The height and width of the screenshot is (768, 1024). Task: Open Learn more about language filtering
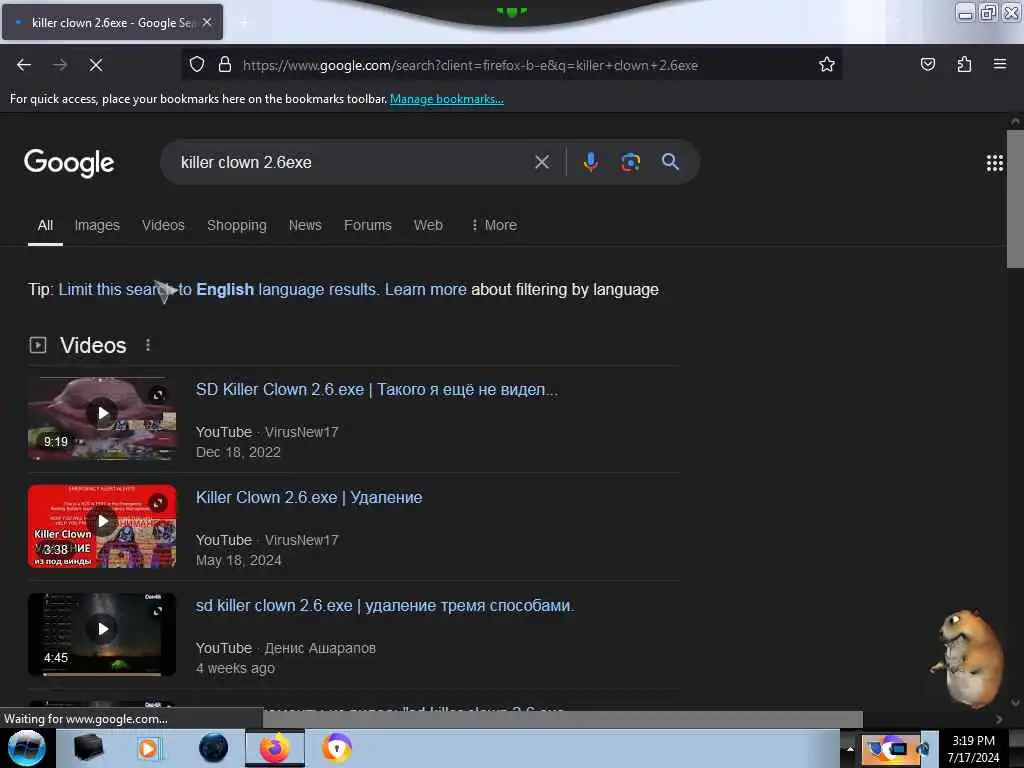pyautogui.click(x=425, y=289)
